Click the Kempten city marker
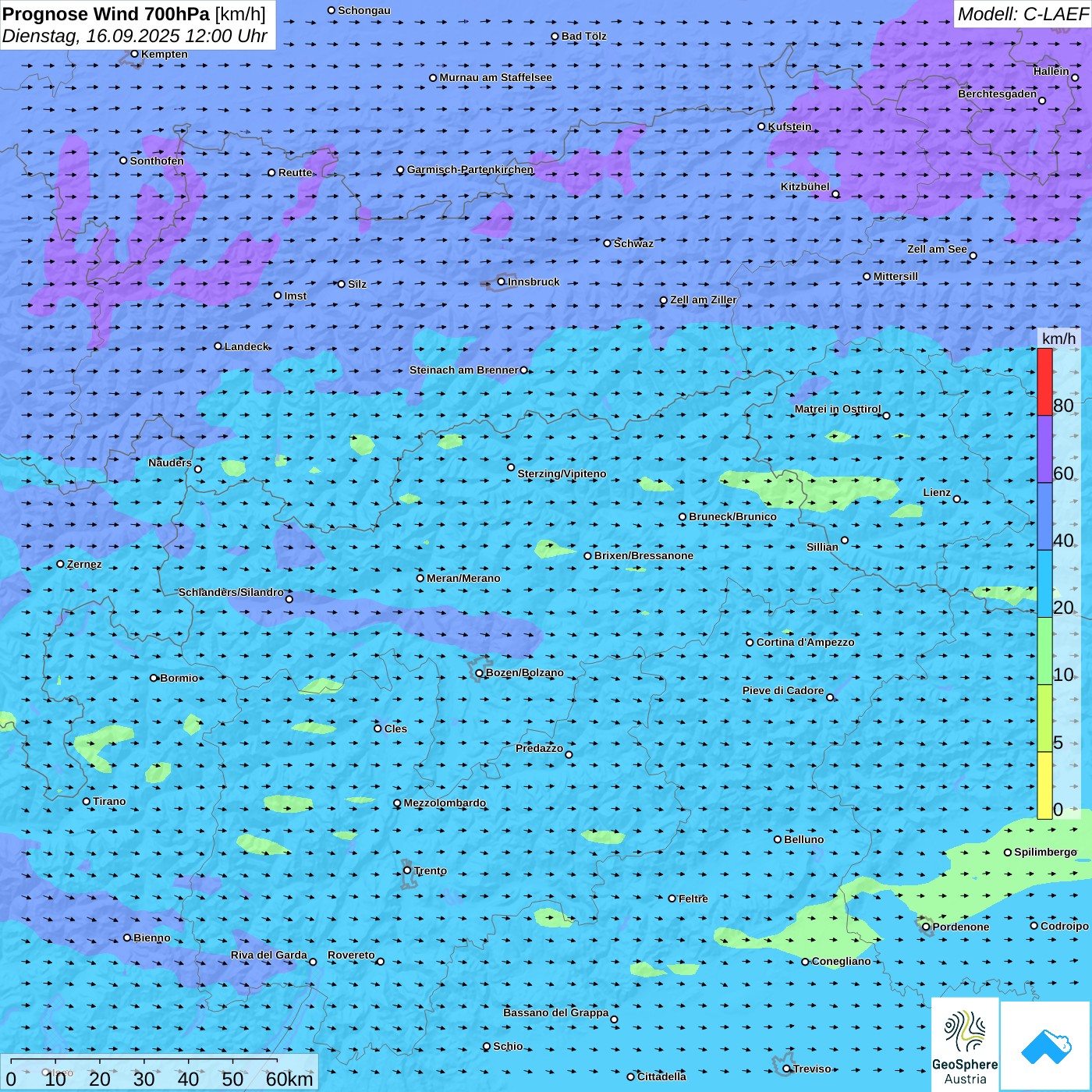This screenshot has width=1092, height=1092. pyautogui.click(x=134, y=54)
